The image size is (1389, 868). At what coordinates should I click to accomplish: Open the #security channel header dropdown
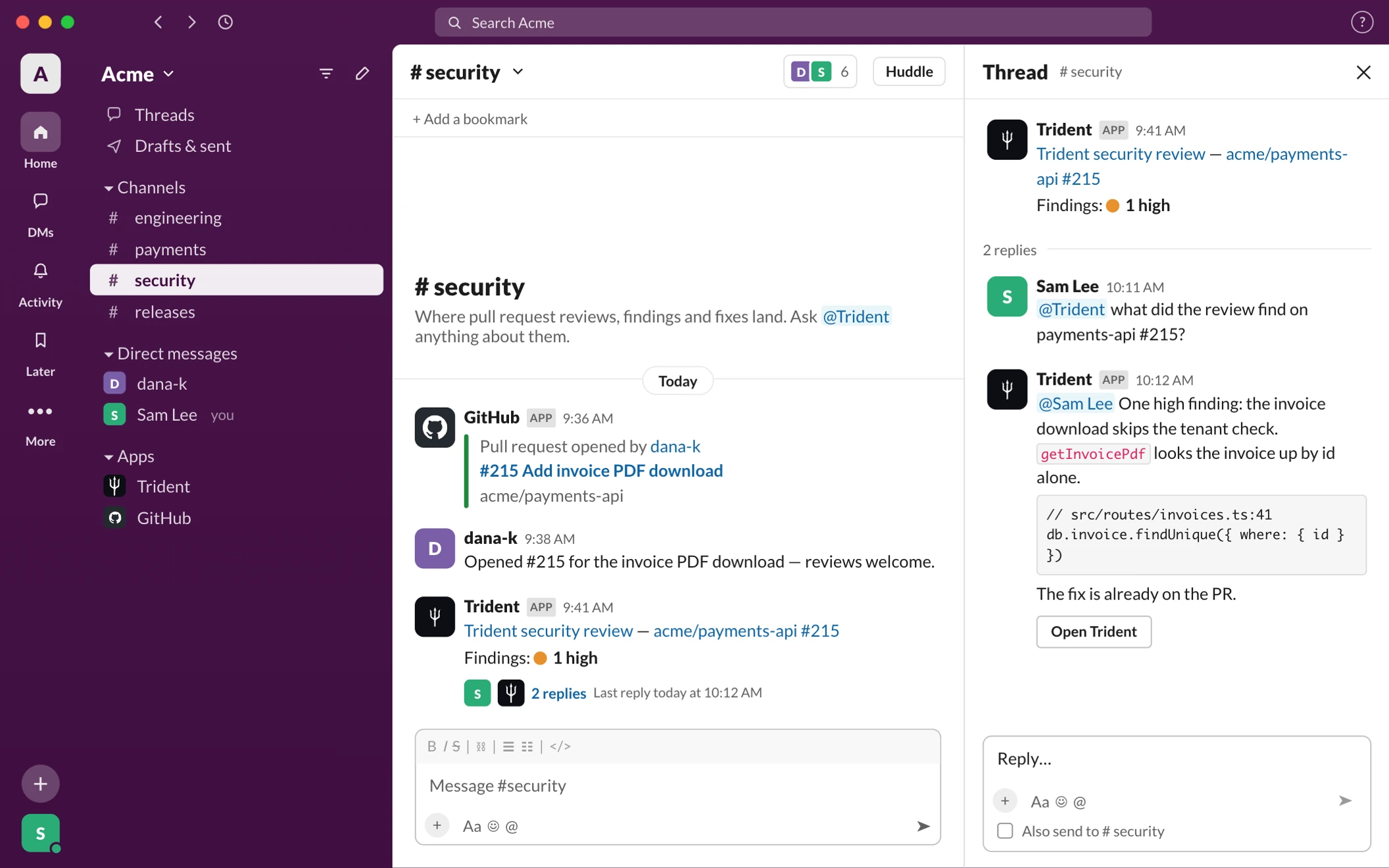pos(466,72)
